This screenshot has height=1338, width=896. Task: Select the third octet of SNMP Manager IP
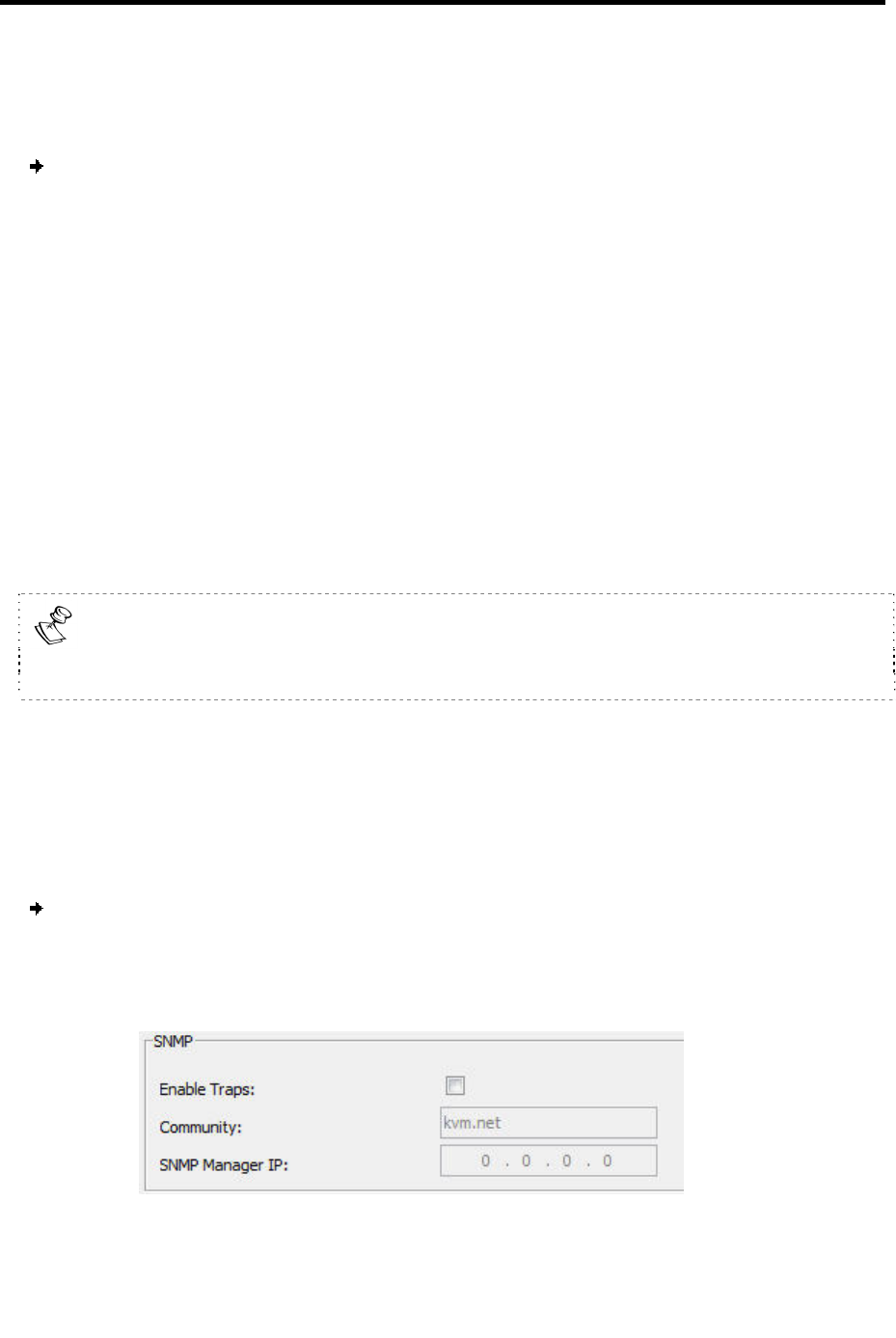point(567,1161)
